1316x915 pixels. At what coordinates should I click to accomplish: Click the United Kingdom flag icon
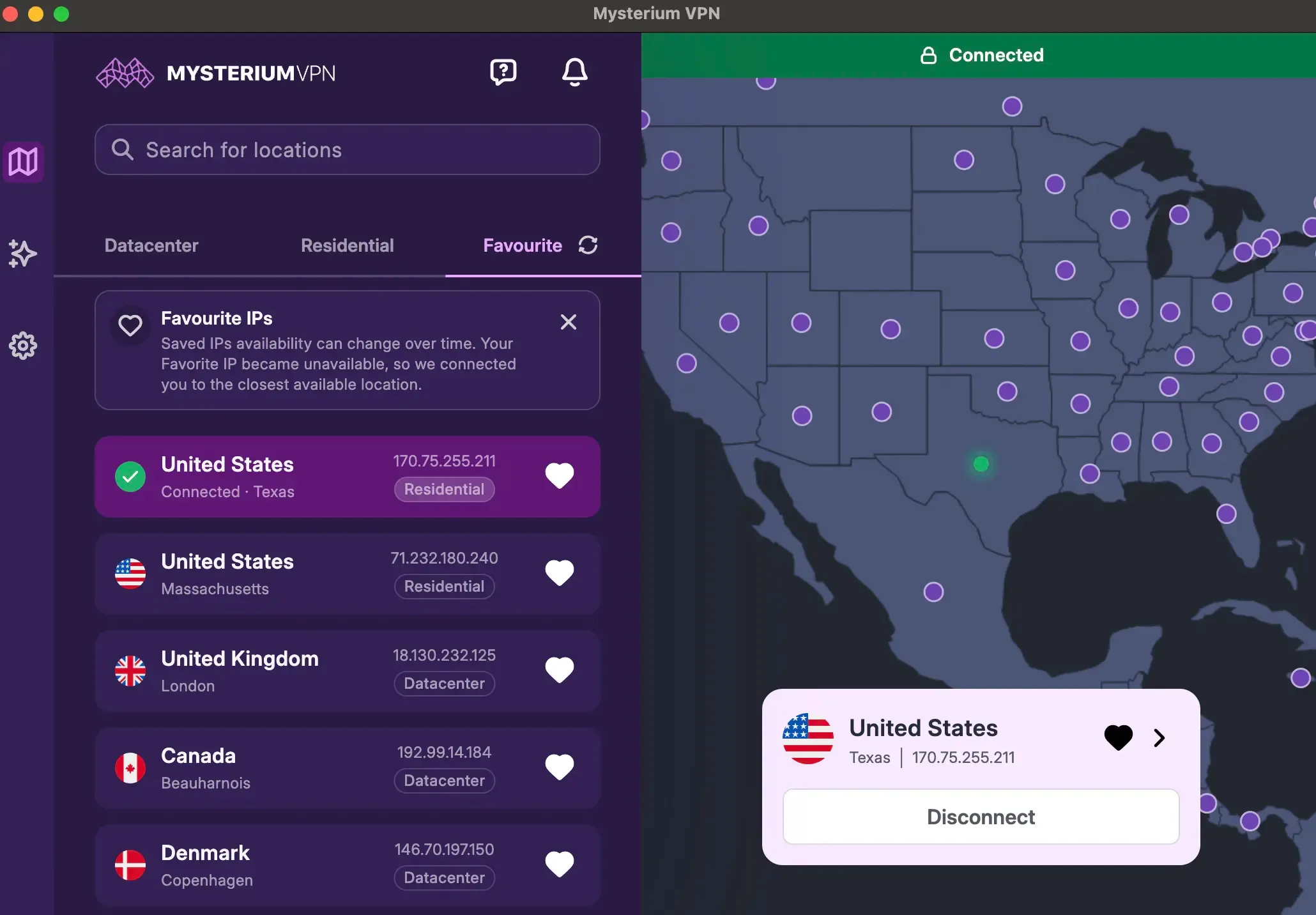point(130,671)
